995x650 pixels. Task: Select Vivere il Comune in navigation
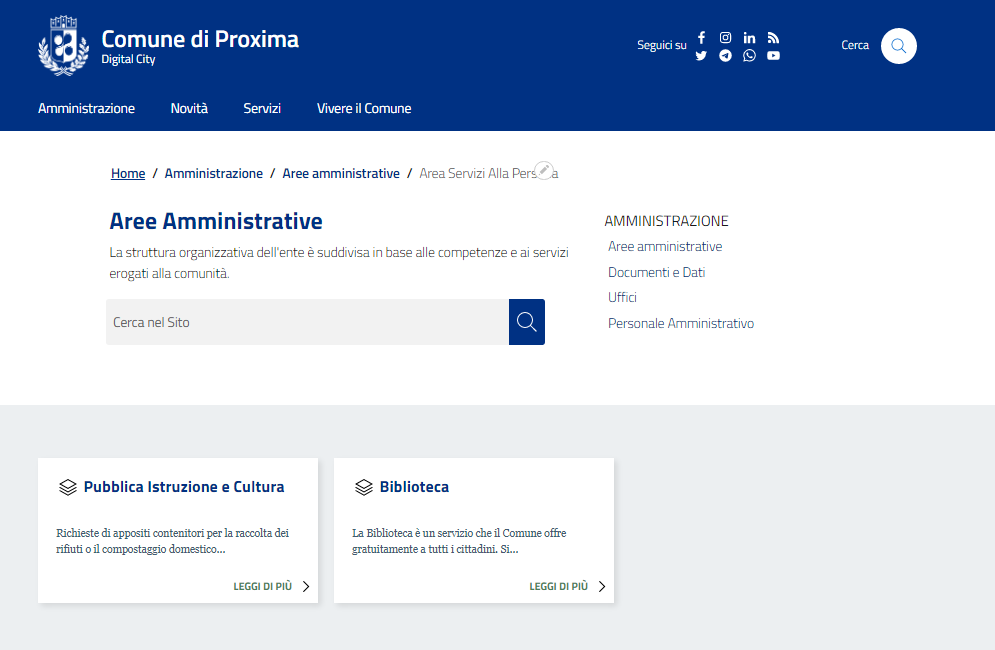pyautogui.click(x=364, y=108)
